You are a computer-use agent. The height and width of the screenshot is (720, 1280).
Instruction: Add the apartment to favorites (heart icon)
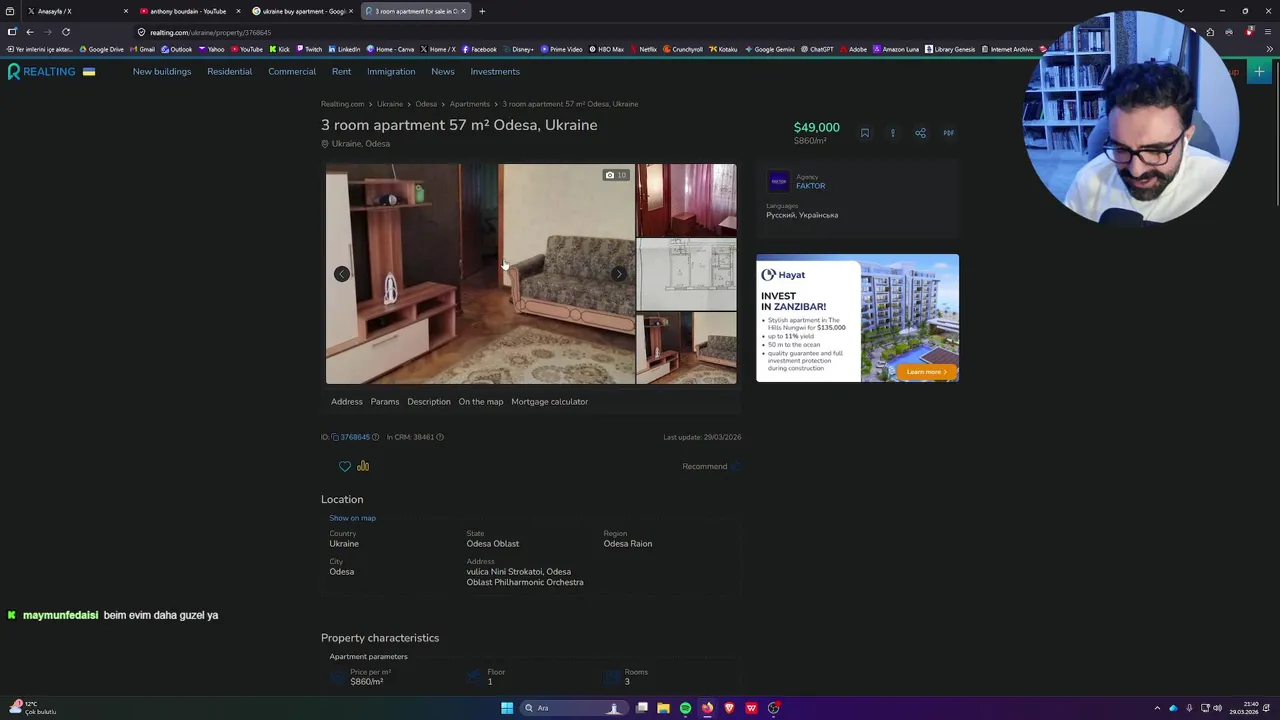[345, 466]
